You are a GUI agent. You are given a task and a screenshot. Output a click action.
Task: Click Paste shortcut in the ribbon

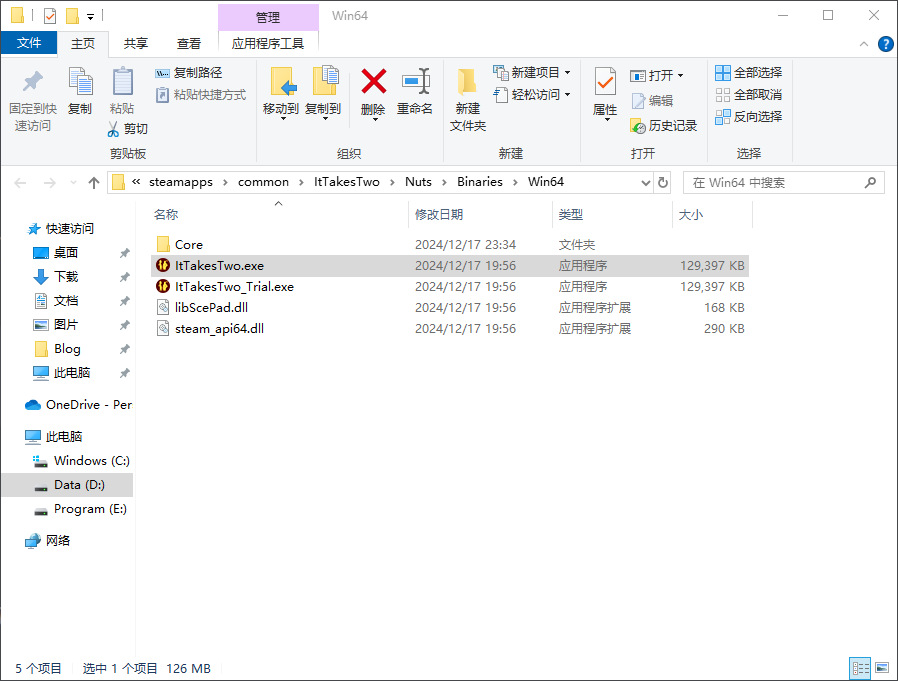[x=201, y=95]
